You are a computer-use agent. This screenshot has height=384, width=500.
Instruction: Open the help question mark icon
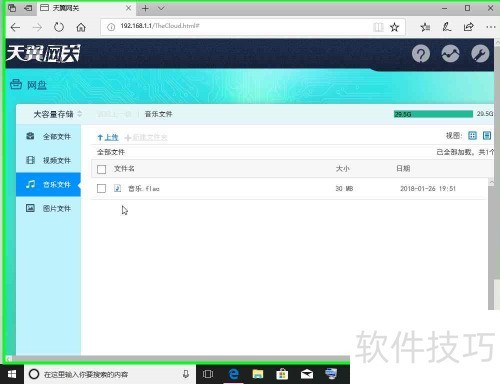click(421, 54)
